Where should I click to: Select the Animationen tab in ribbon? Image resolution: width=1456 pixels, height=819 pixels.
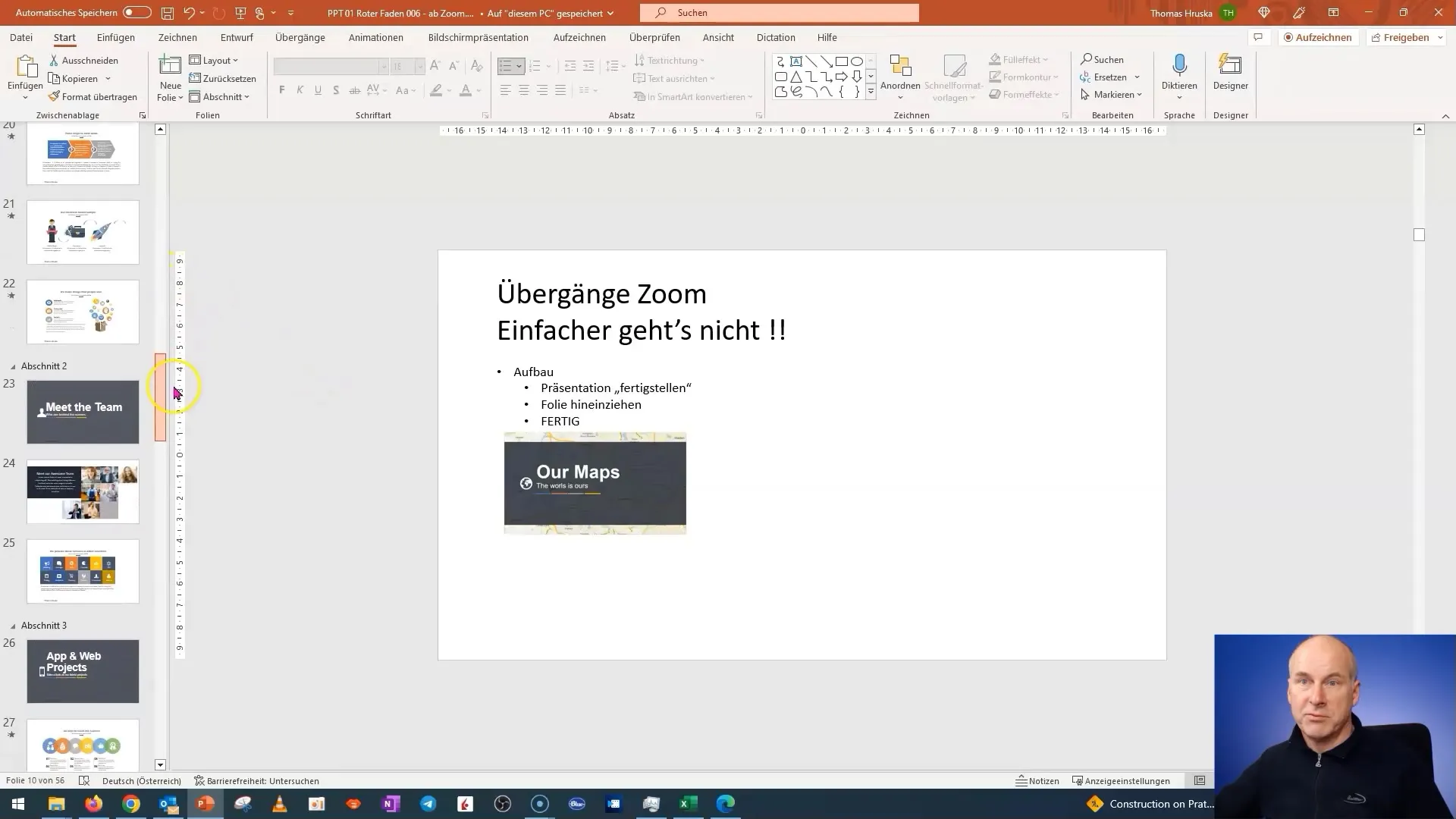point(378,37)
